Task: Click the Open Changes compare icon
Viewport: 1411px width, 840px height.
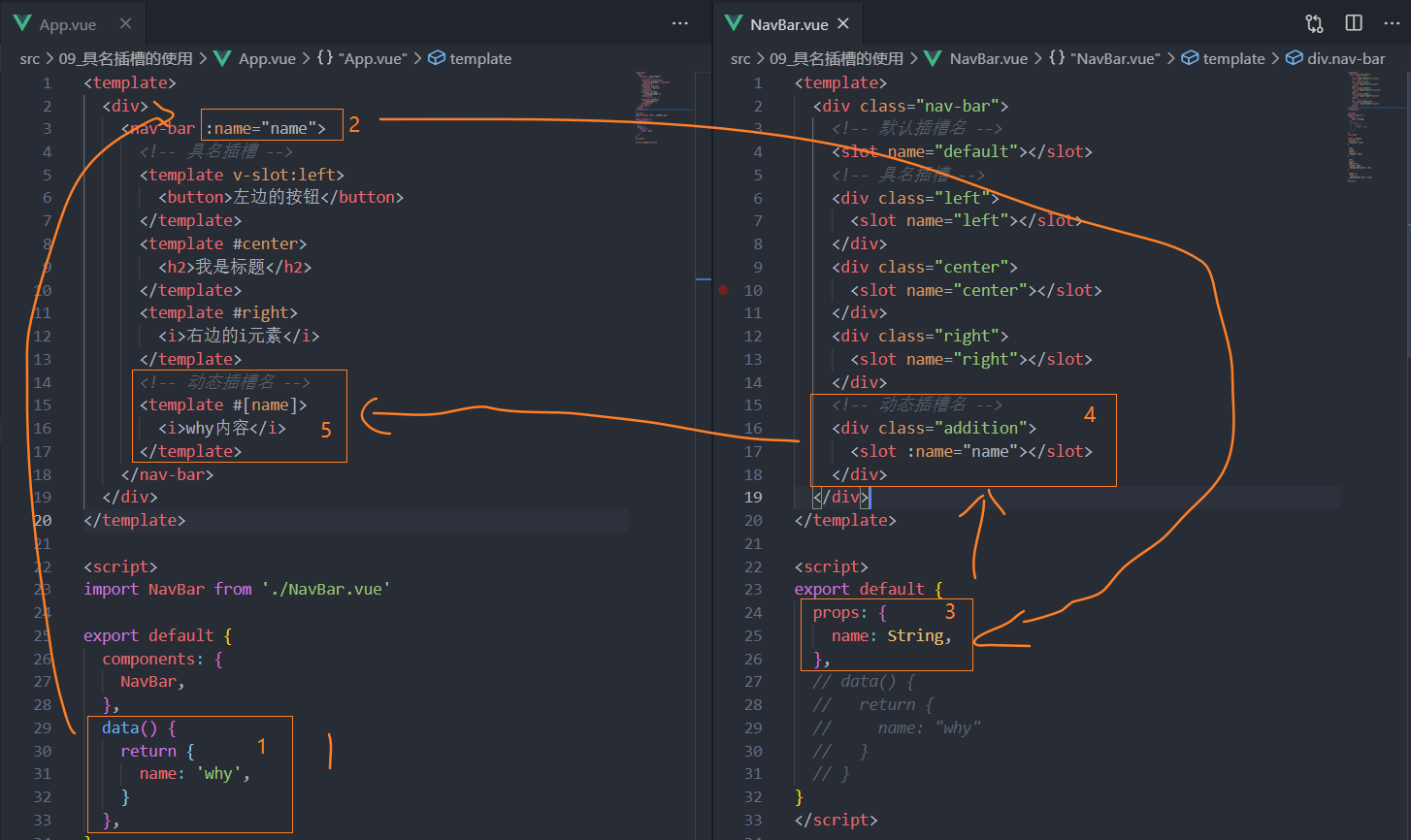Action: (x=1314, y=23)
